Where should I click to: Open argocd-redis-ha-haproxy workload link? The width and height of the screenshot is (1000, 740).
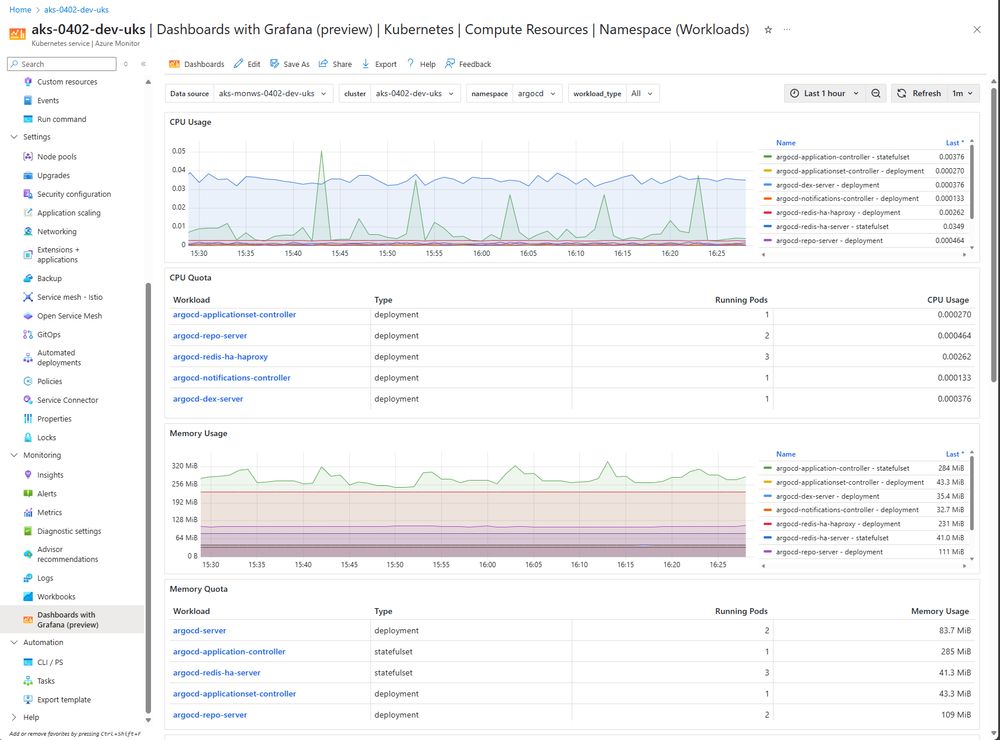click(220, 357)
